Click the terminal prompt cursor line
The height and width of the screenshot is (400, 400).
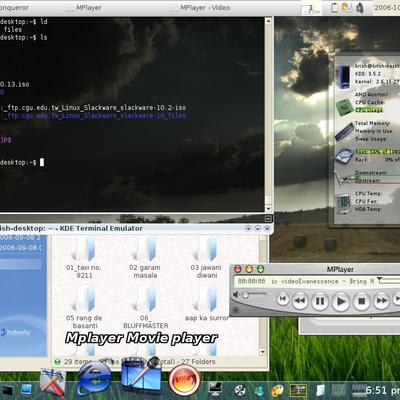click(x=22, y=162)
